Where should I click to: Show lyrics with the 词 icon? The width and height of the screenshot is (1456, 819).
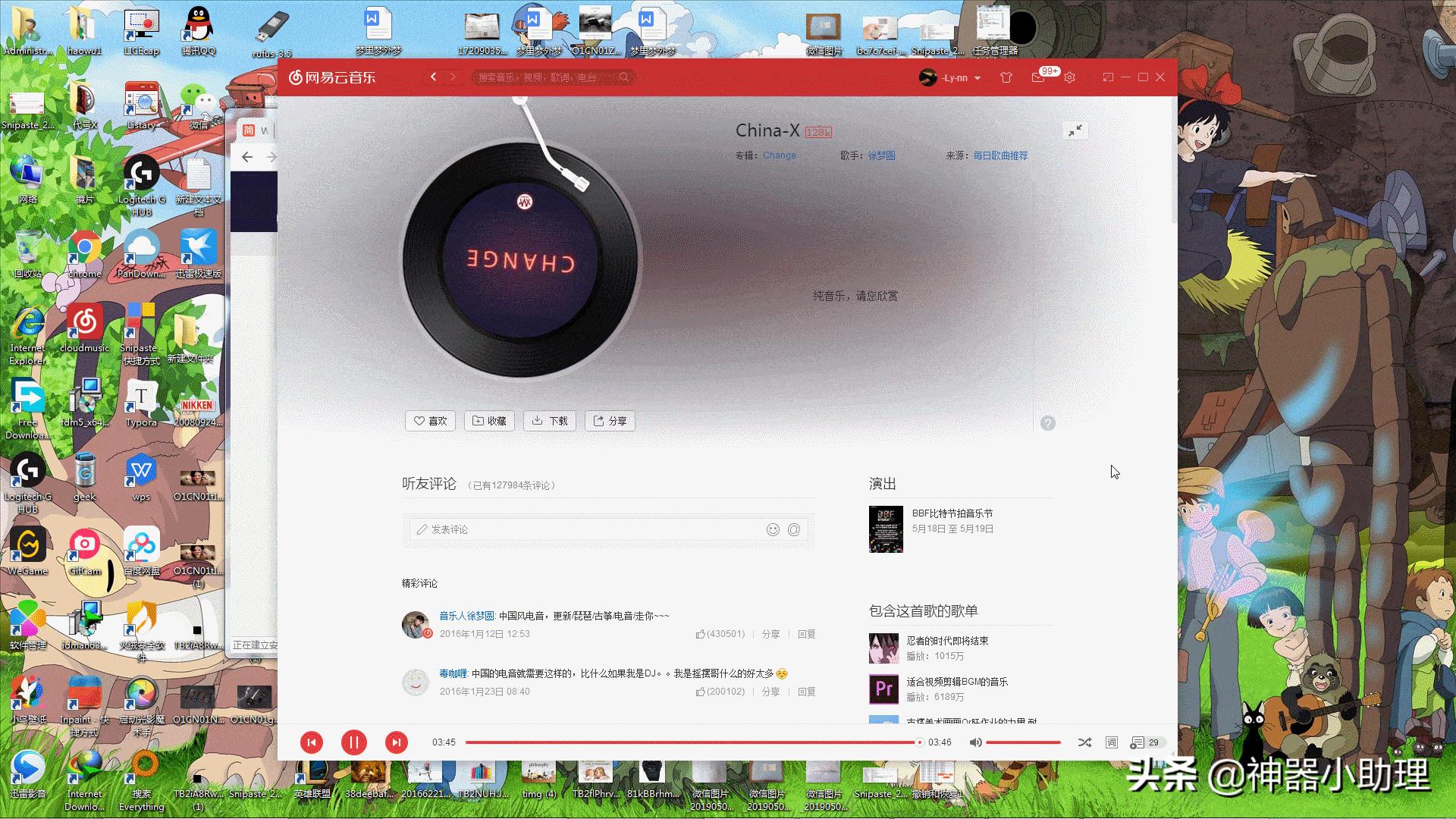point(1110,742)
